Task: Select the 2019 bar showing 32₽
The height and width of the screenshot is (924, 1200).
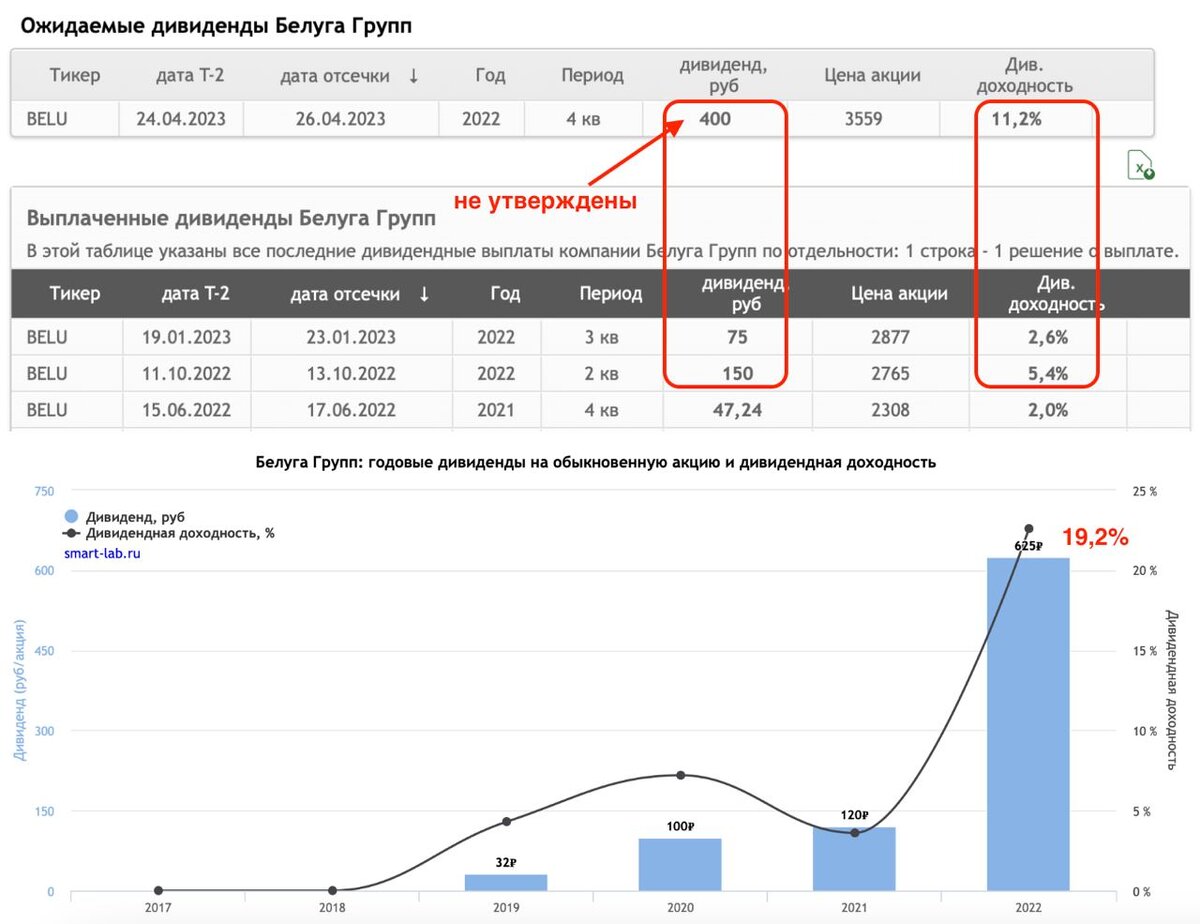Action: (506, 883)
